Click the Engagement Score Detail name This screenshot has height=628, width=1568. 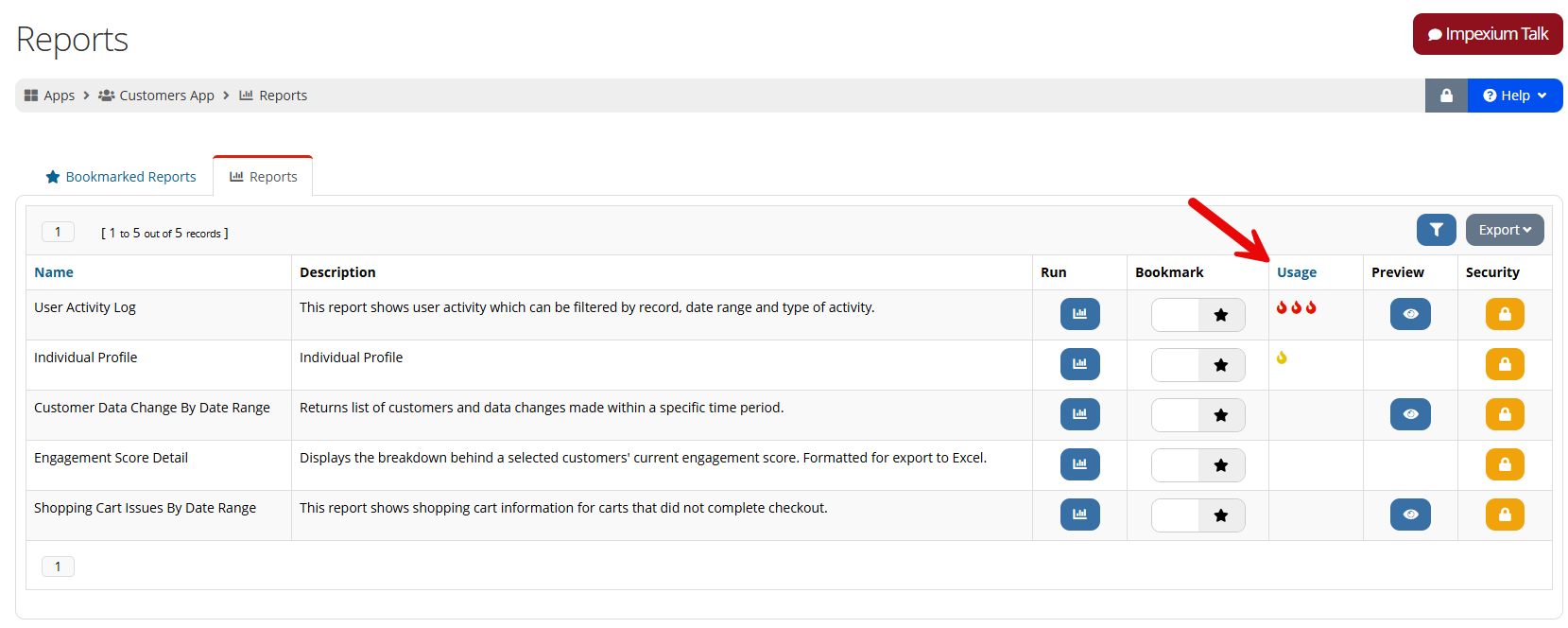(112, 458)
